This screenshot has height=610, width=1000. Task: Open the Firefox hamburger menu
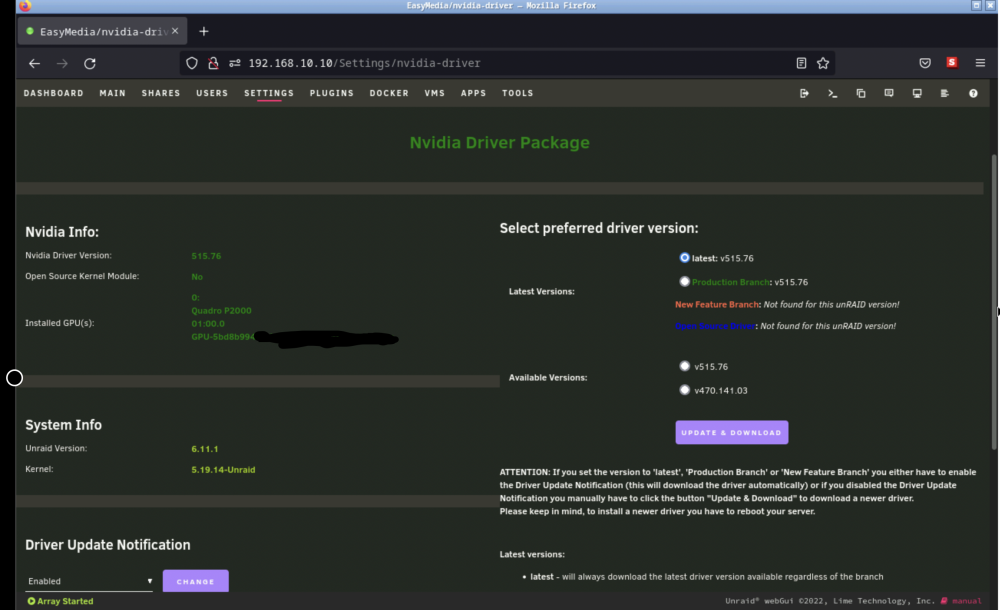point(980,63)
